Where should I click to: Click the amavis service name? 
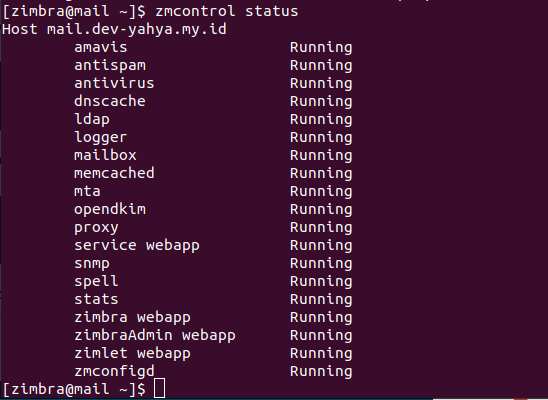(x=101, y=47)
